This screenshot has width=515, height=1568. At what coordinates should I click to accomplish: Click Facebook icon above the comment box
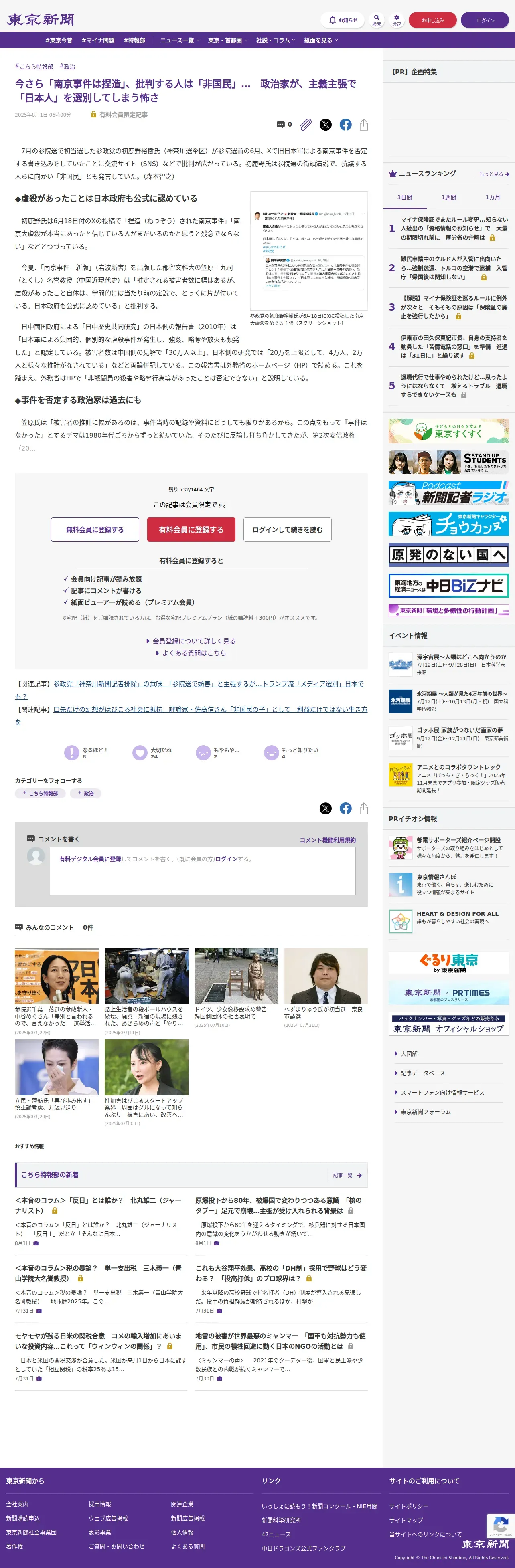346,808
